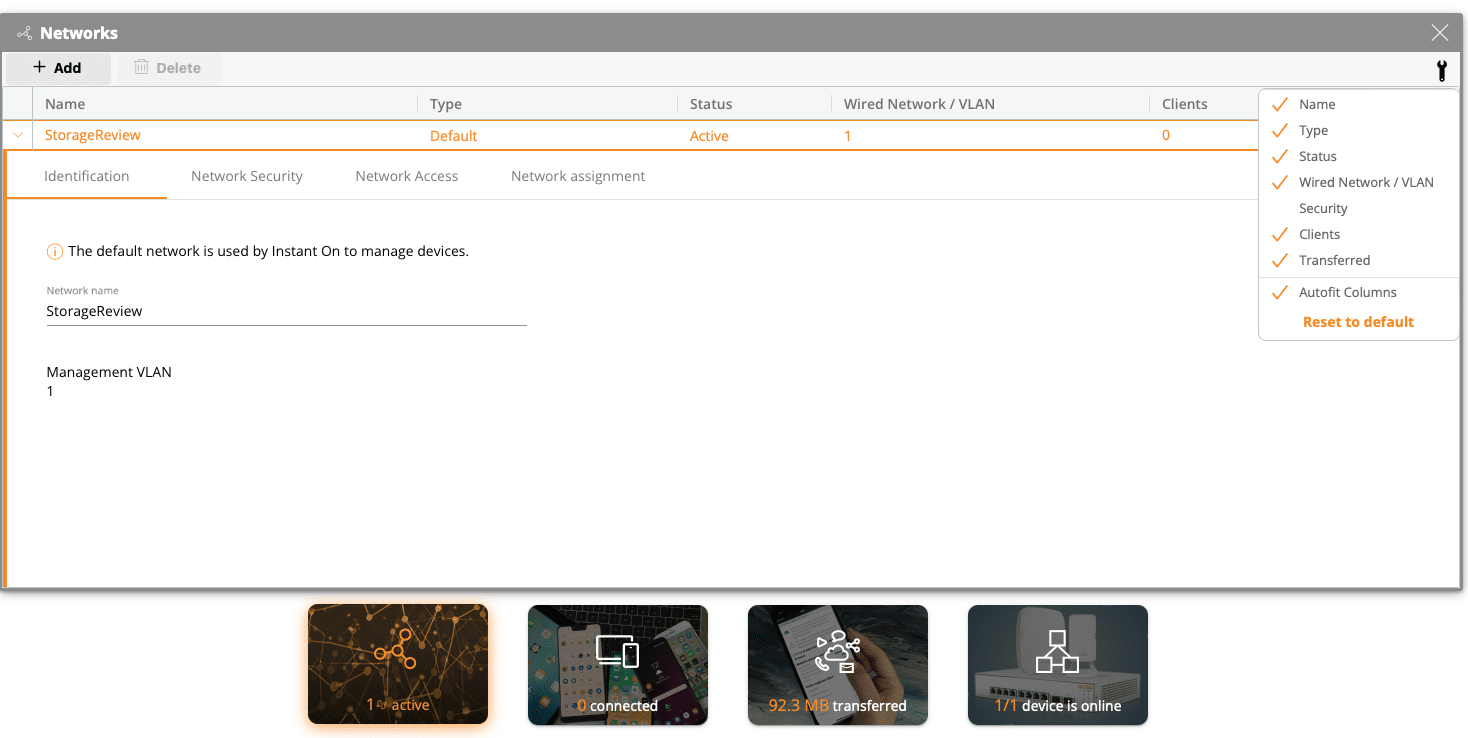Image resolution: width=1468 pixels, height=738 pixels.
Task: Sort by the Status column header
Action: click(711, 104)
